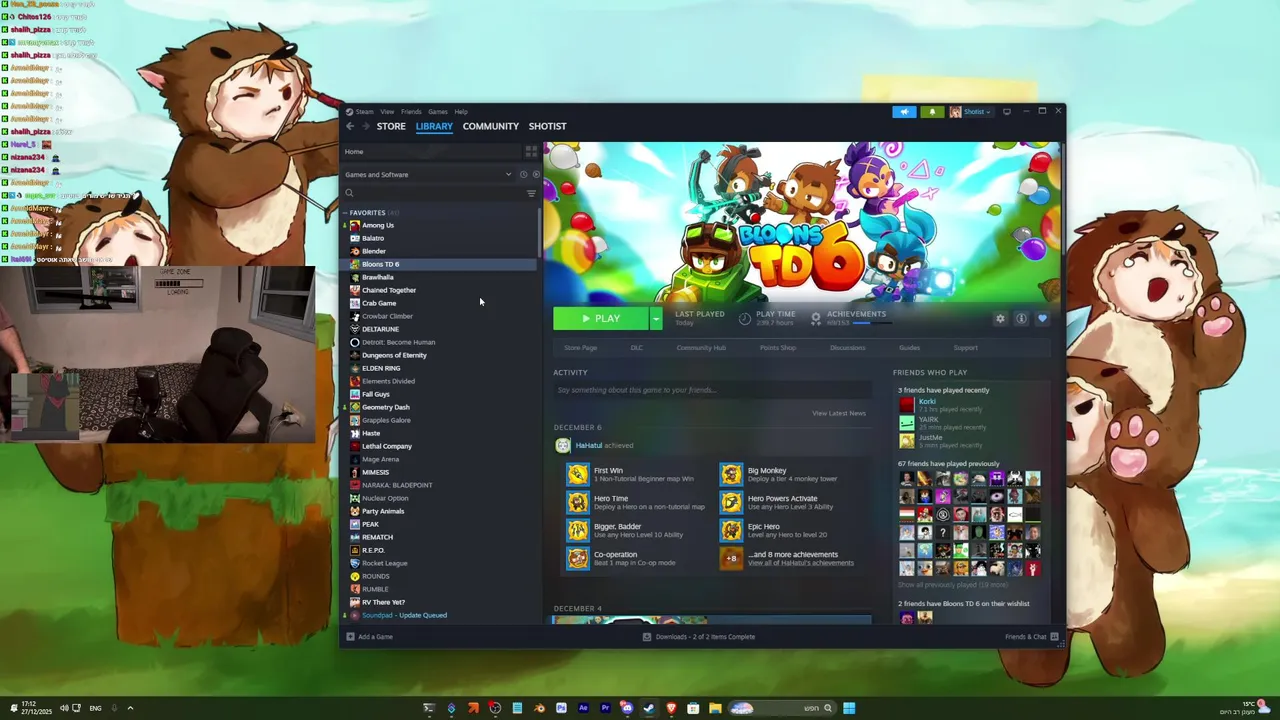Click View Latest News

[839, 413]
